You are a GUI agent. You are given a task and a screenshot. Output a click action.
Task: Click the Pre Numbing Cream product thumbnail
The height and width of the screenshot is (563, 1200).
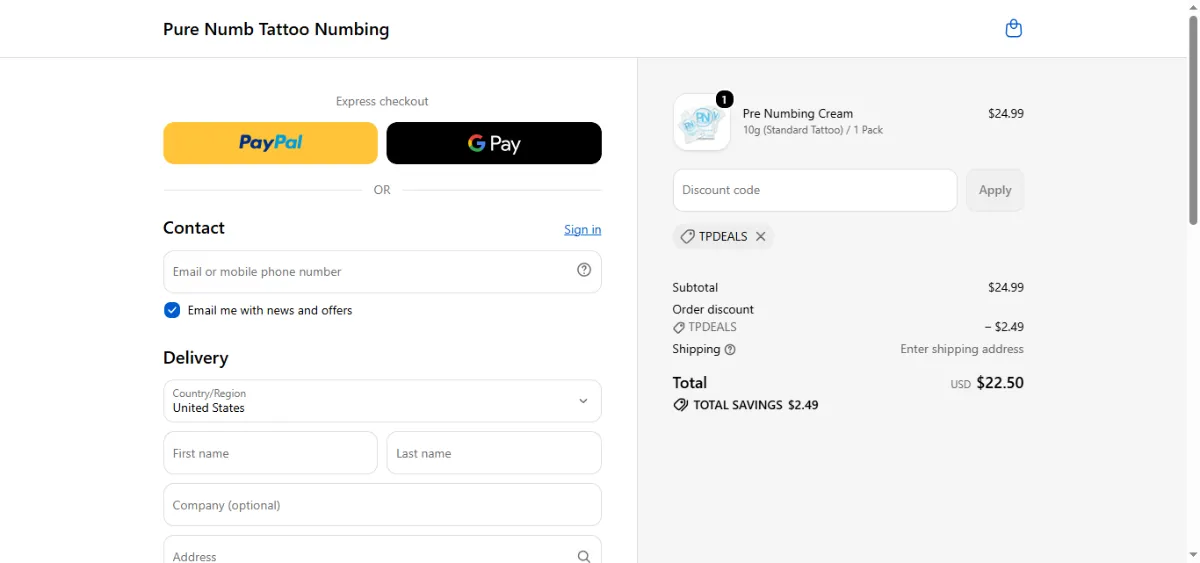702,122
